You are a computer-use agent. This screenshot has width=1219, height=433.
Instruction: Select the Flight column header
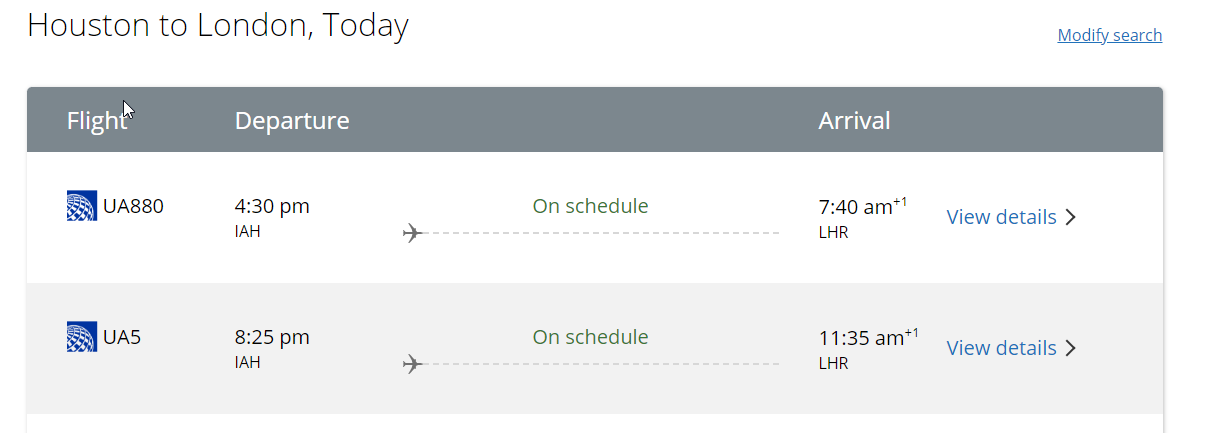[x=97, y=121]
